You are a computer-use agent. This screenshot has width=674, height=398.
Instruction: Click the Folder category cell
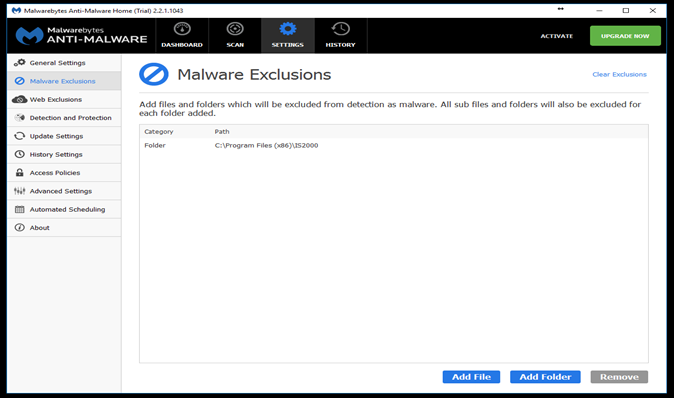click(155, 145)
